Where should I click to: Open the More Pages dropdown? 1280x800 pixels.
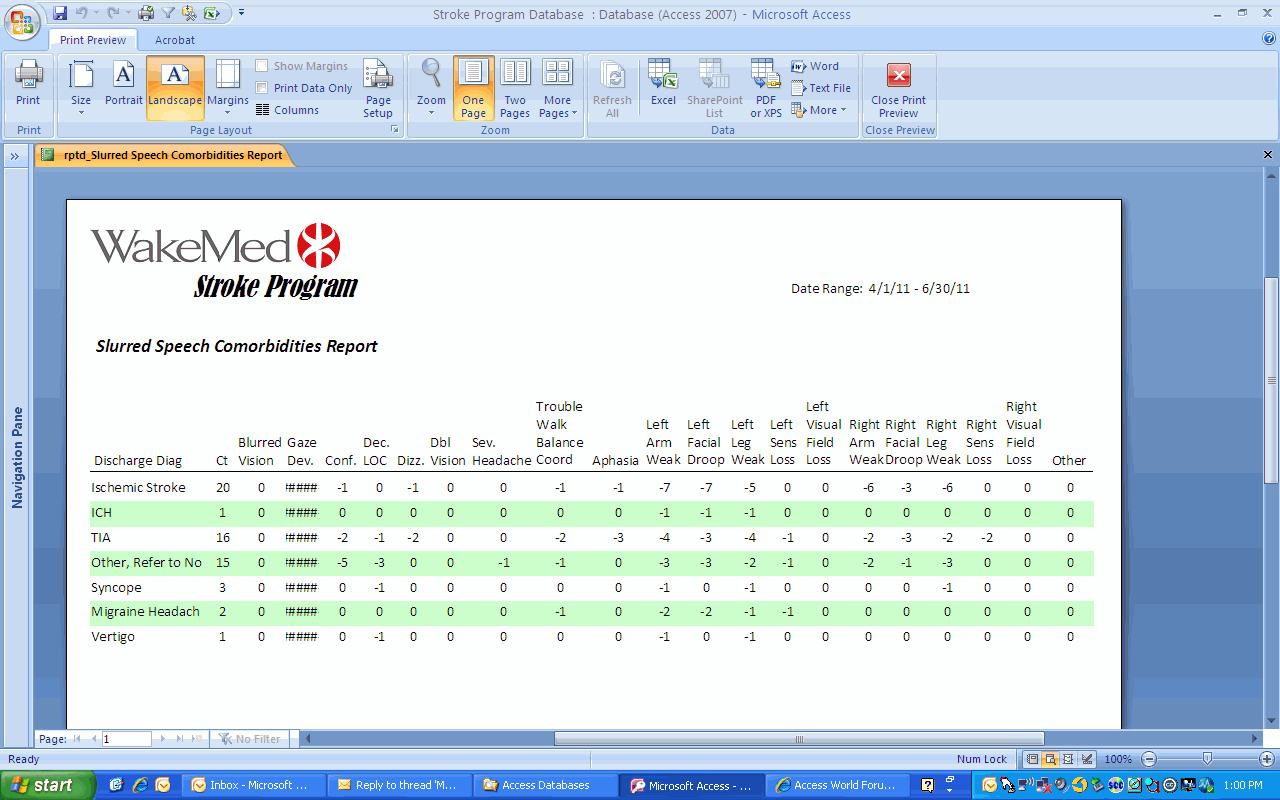(557, 87)
